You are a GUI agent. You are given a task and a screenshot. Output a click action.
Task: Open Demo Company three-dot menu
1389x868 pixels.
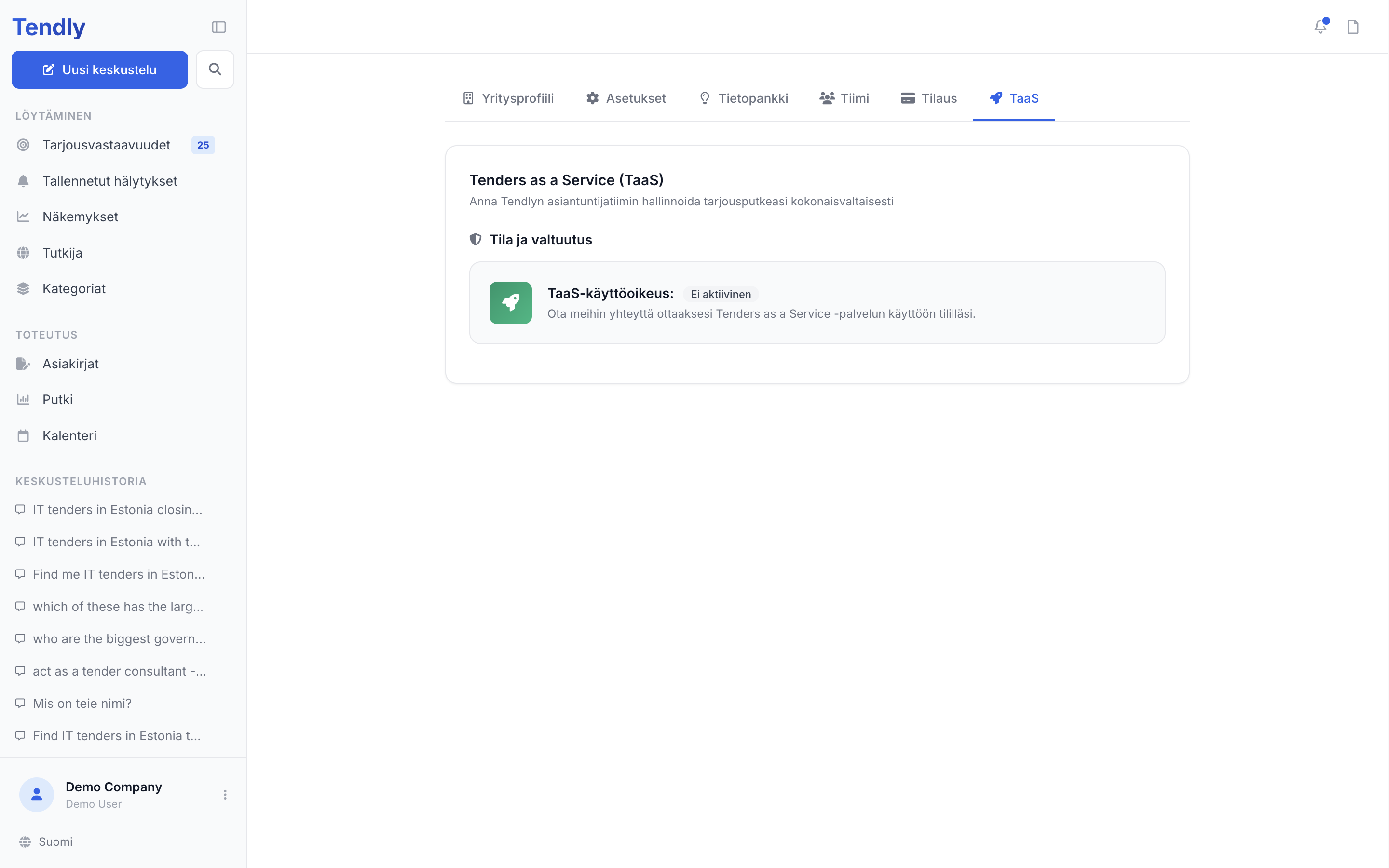(x=225, y=795)
